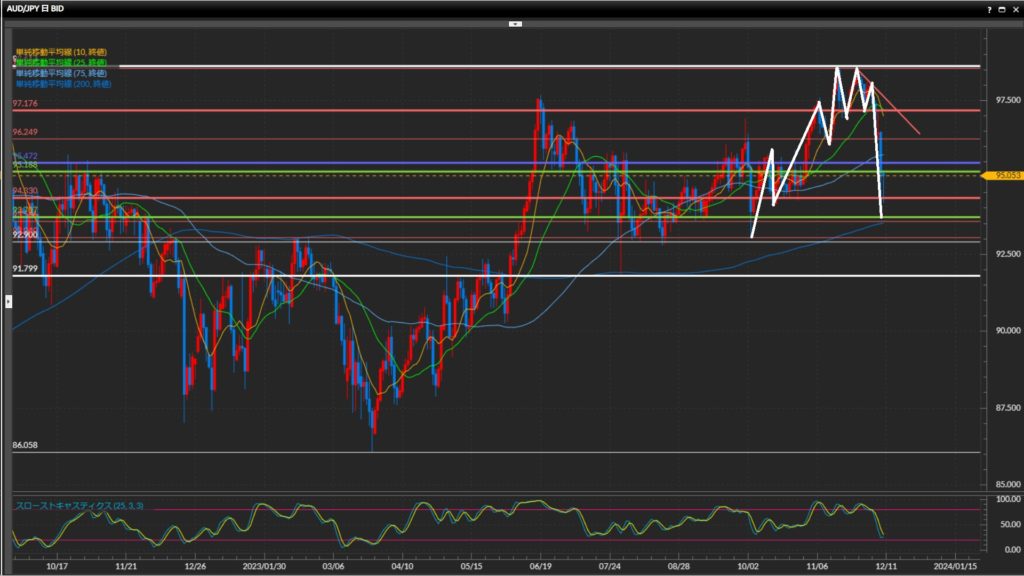Expand the top toolbar dropdown arrow
The image size is (1024, 576).
pyautogui.click(x=515, y=22)
